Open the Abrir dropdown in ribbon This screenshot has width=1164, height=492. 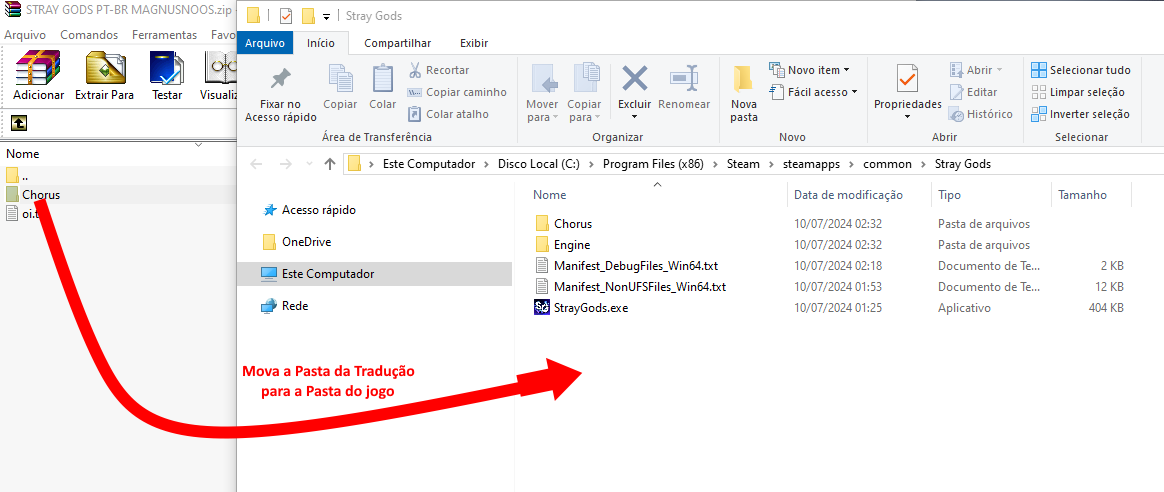[x=976, y=70]
